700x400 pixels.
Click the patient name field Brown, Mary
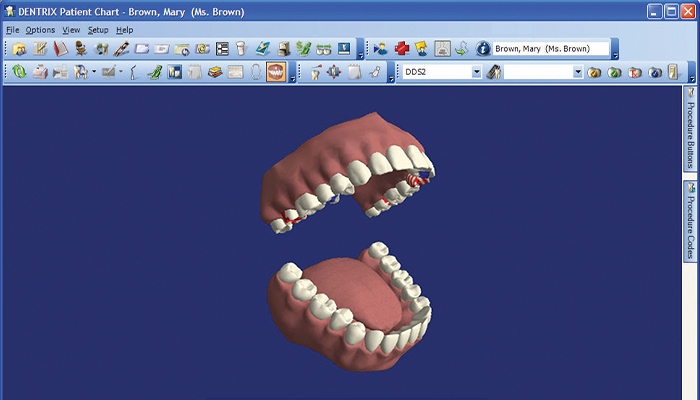point(550,48)
